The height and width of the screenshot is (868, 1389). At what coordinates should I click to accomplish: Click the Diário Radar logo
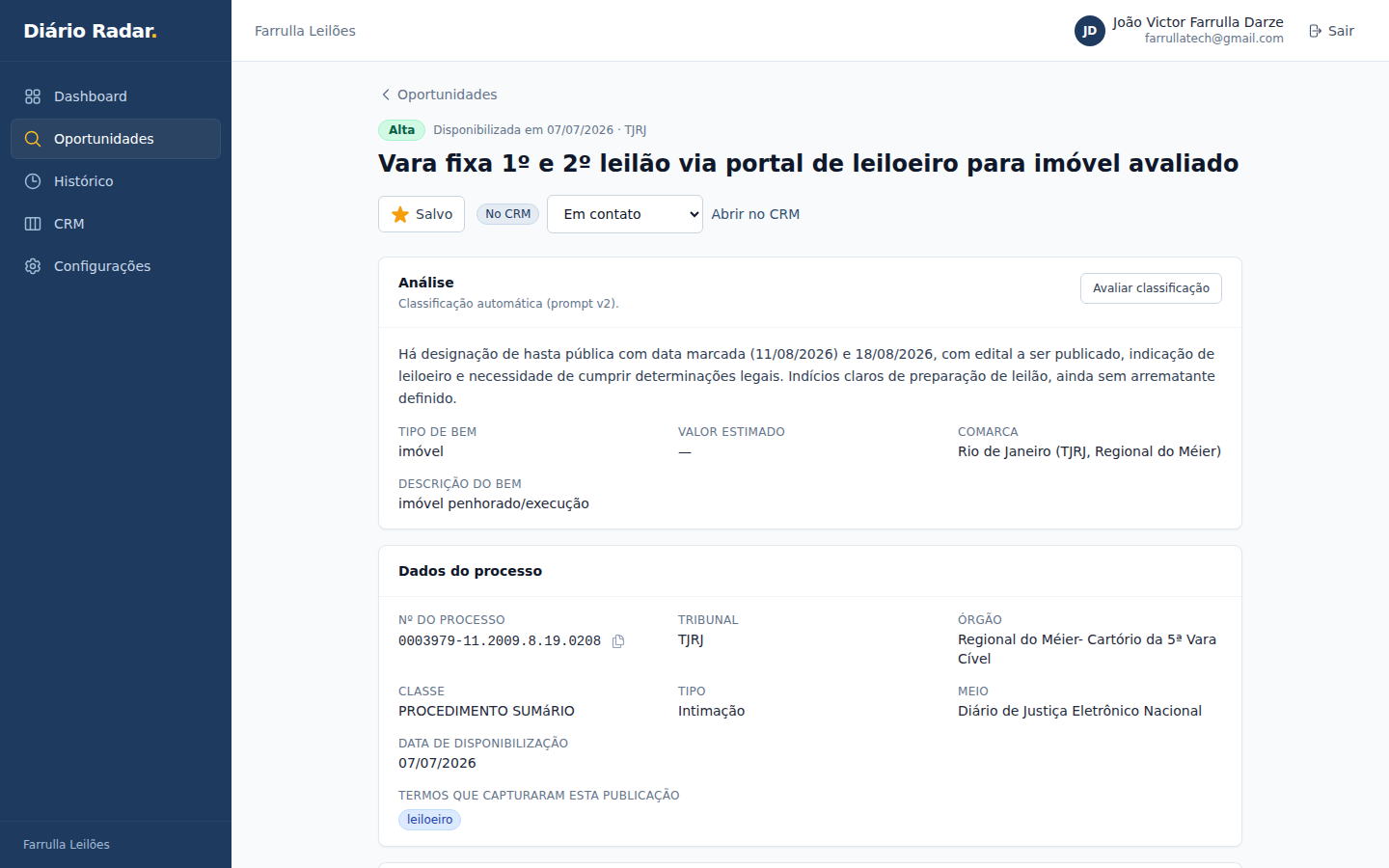[x=90, y=31]
